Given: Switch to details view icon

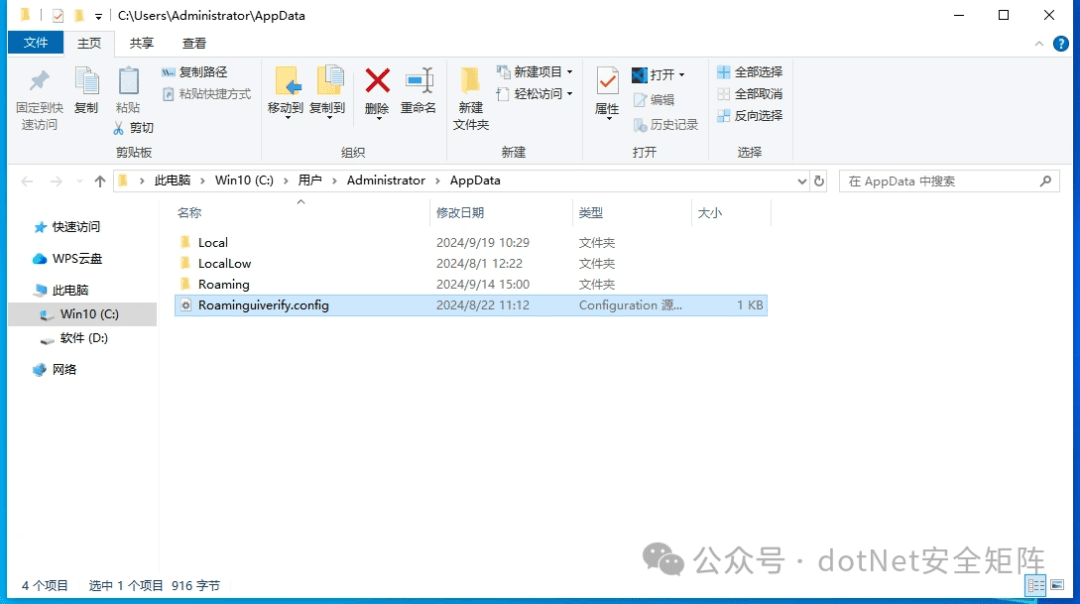Looking at the screenshot, I should tap(1035, 585).
